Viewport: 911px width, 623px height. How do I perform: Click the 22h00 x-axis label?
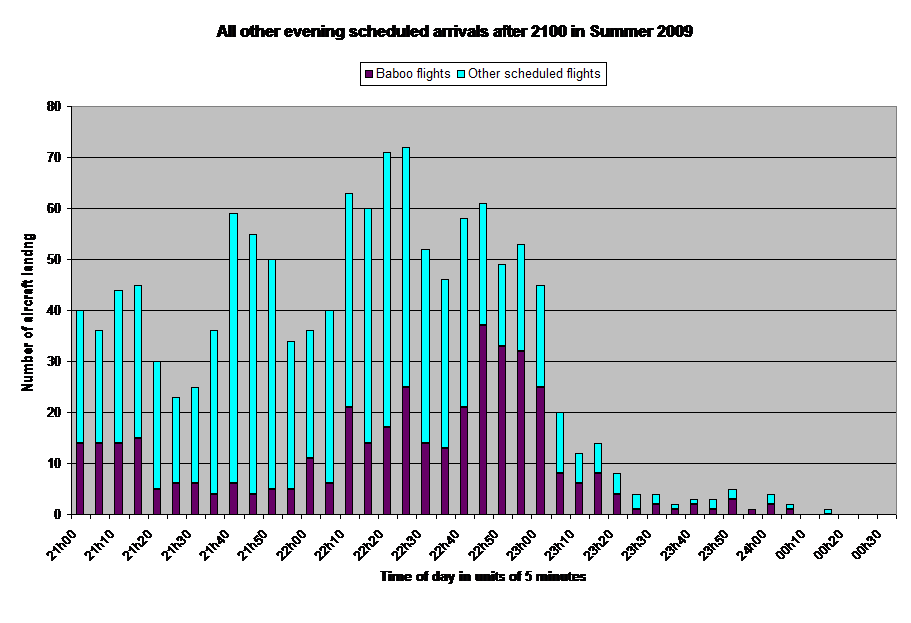click(x=292, y=545)
